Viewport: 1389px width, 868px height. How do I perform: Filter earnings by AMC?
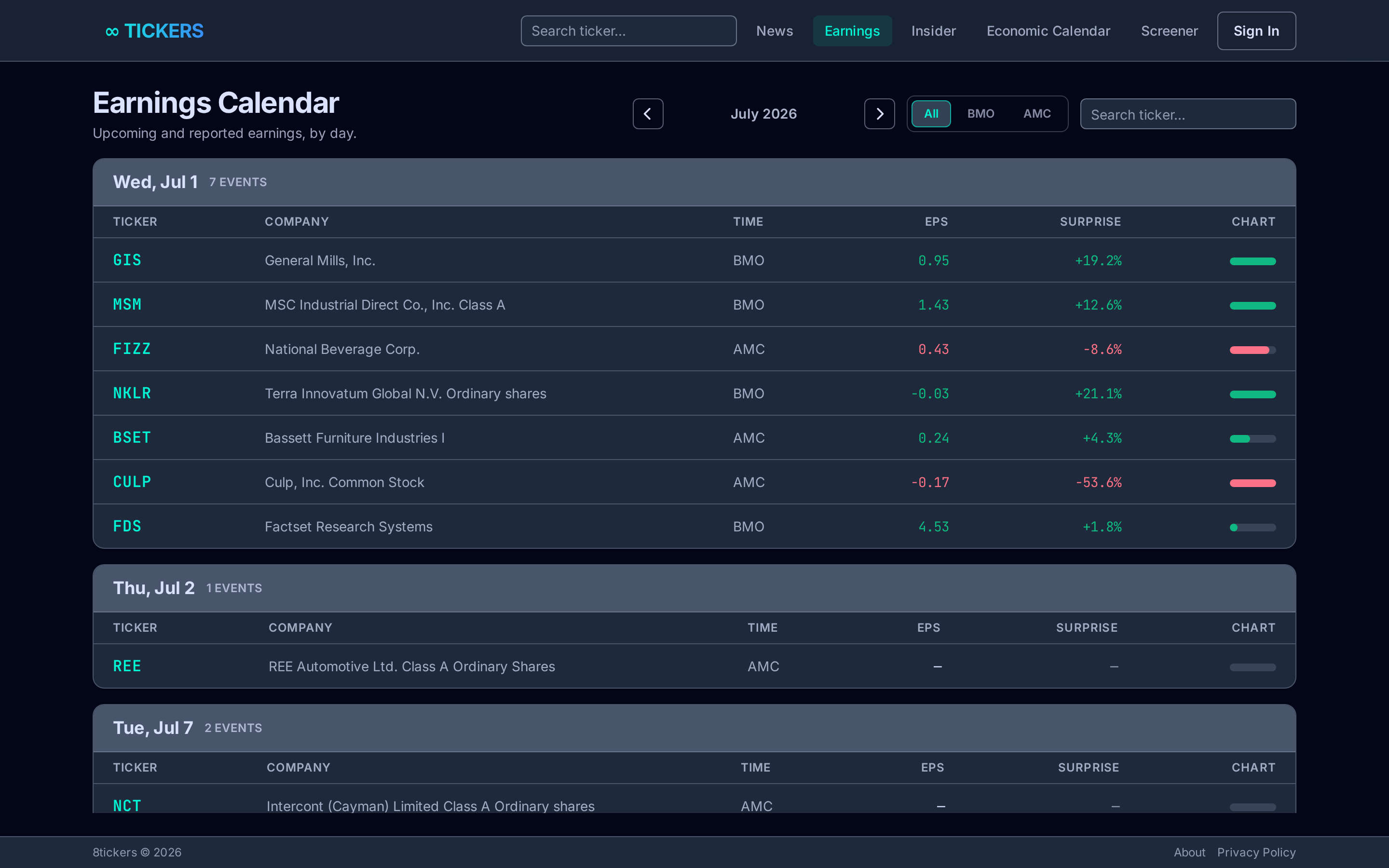1036,114
